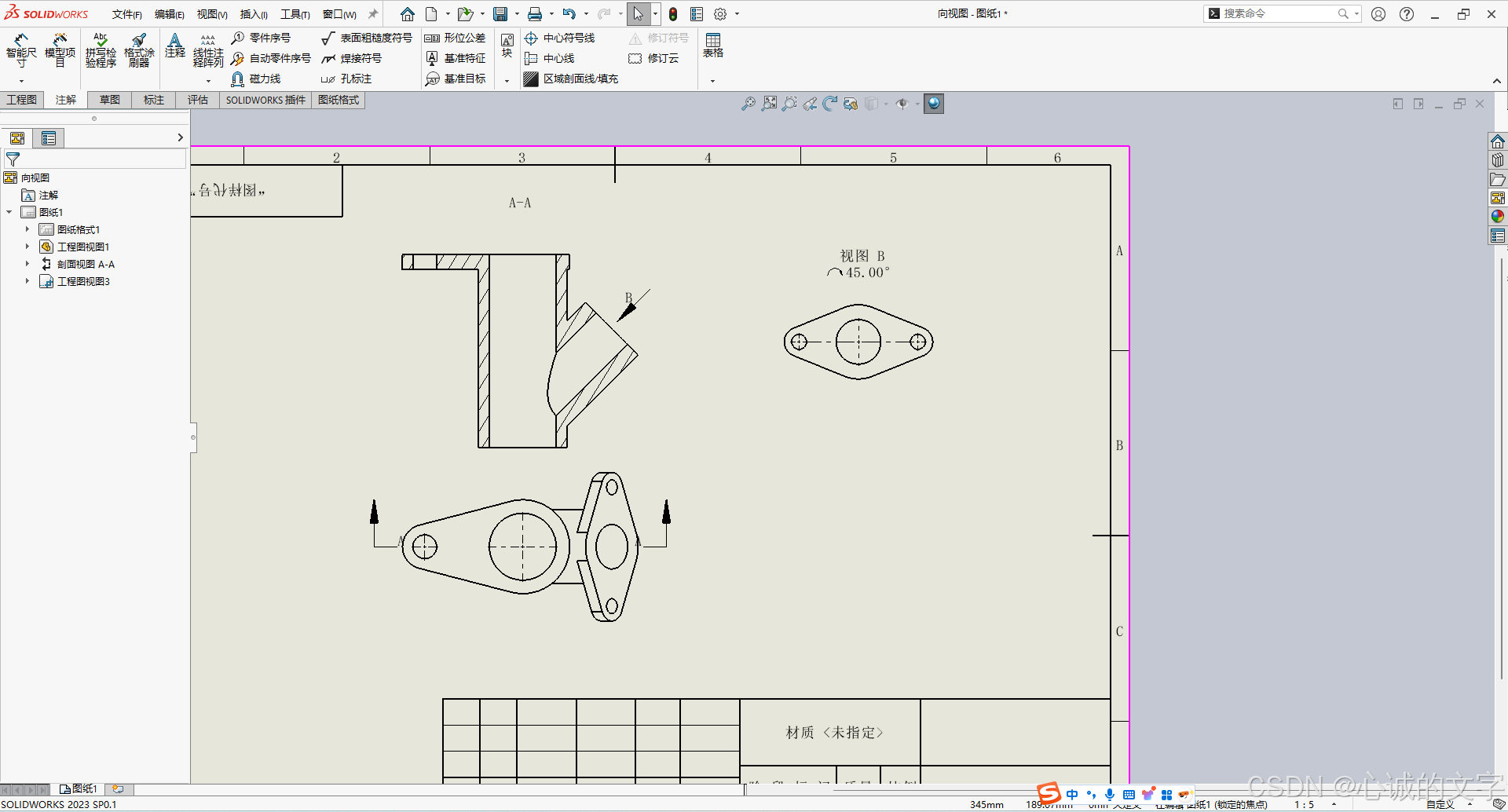Click the Zoom to Fit icon
The image size is (1508, 812).
point(769,104)
